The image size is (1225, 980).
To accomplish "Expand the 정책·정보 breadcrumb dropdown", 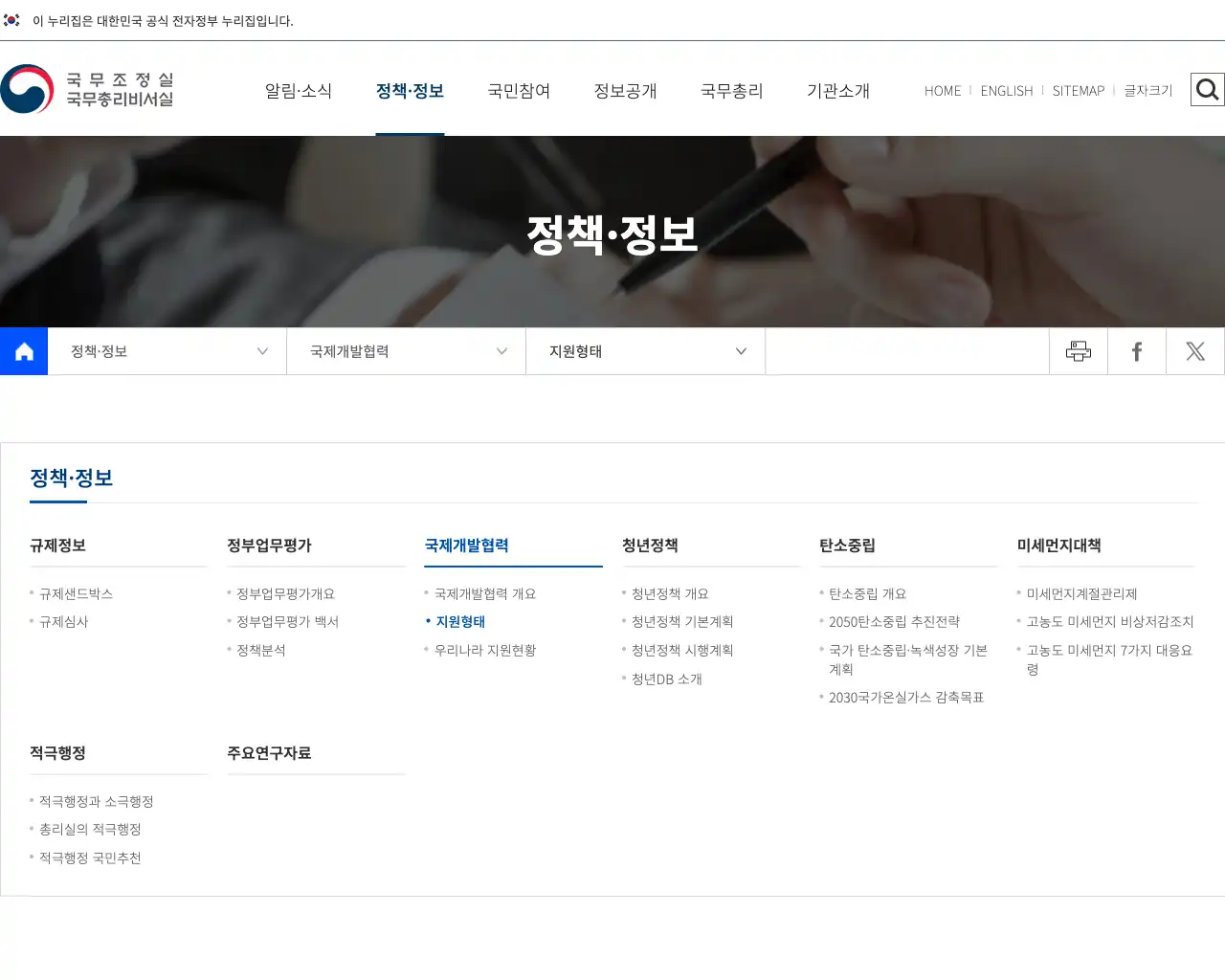I will coord(167,351).
